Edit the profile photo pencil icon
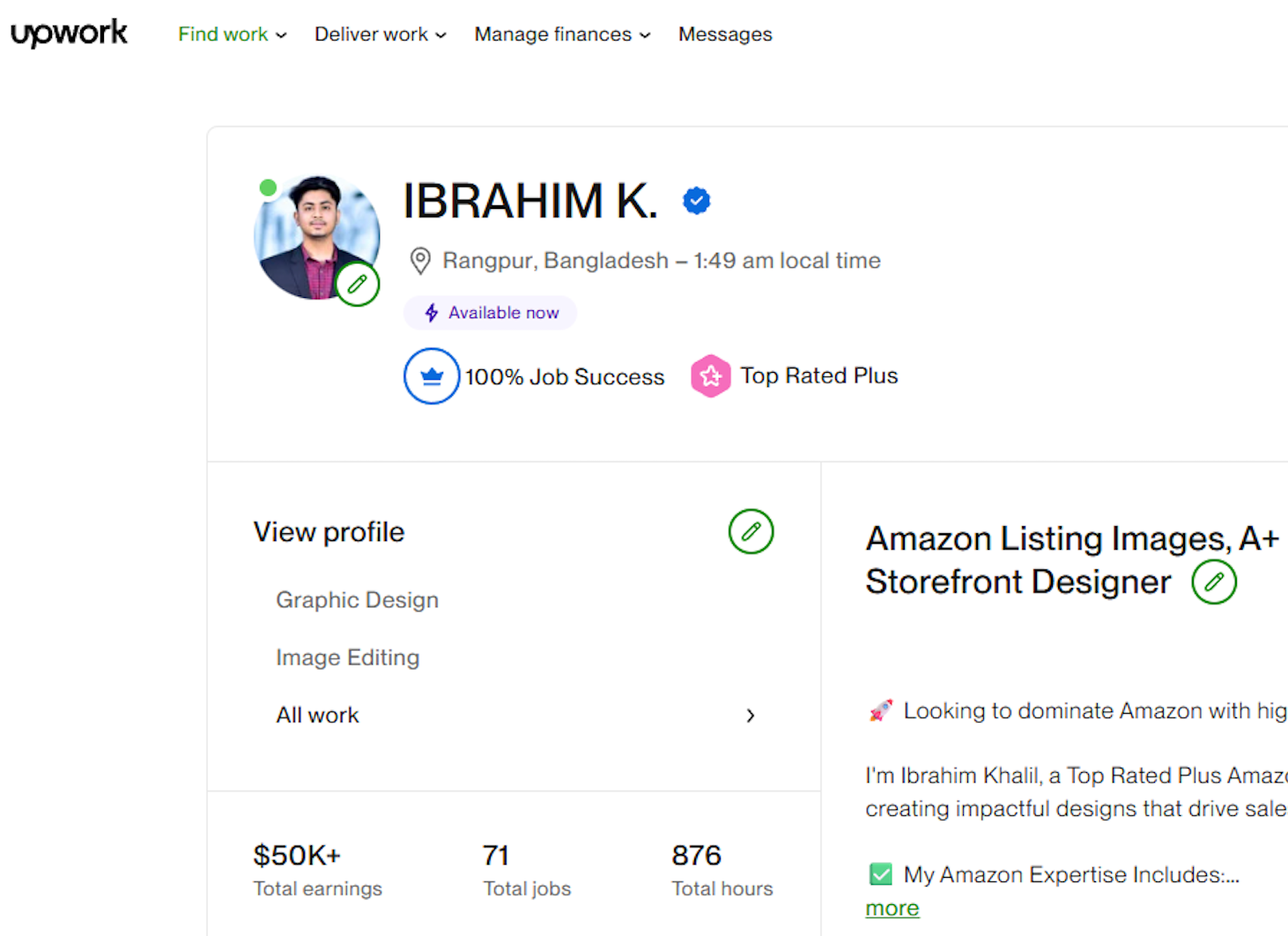This screenshot has height=936, width=1288. (x=357, y=284)
